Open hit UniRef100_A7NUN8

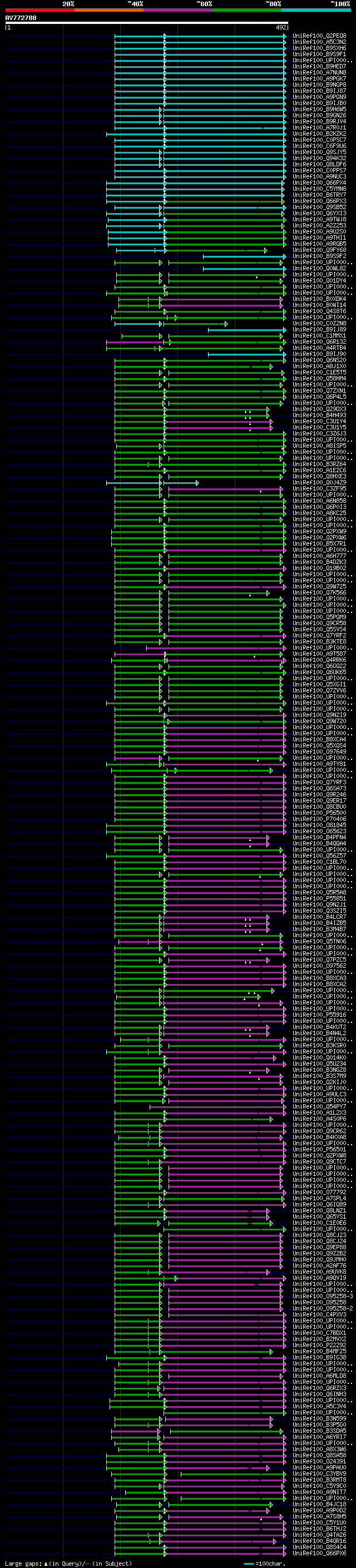coord(319,72)
